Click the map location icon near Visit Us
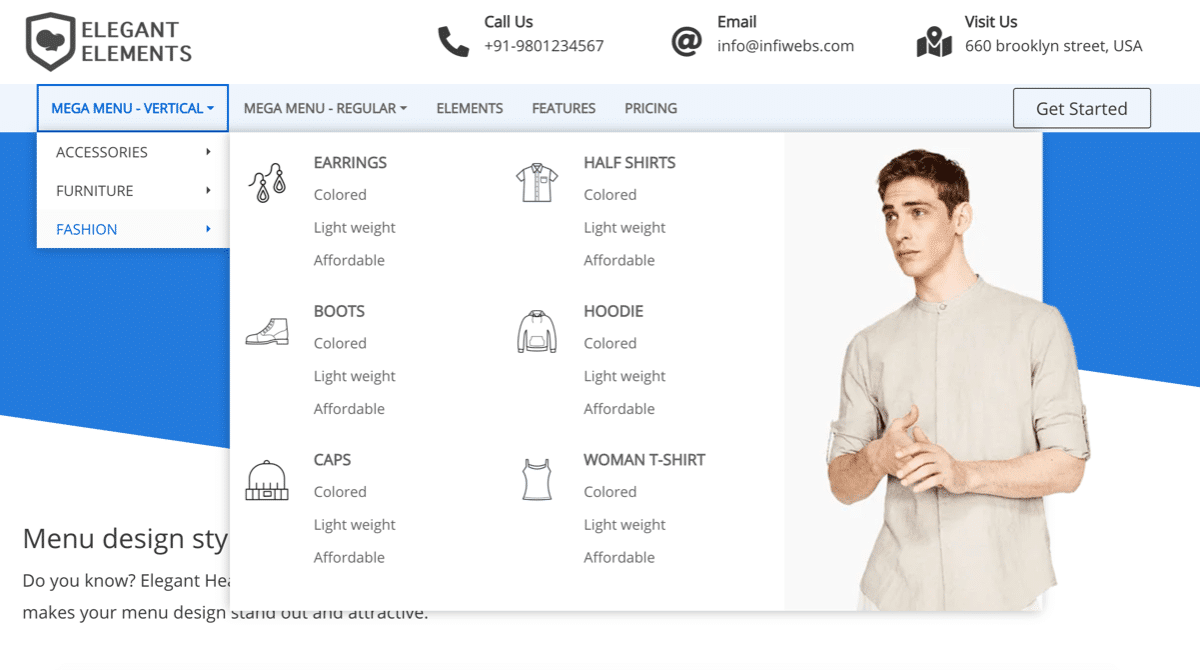The image size is (1200, 670). point(934,40)
